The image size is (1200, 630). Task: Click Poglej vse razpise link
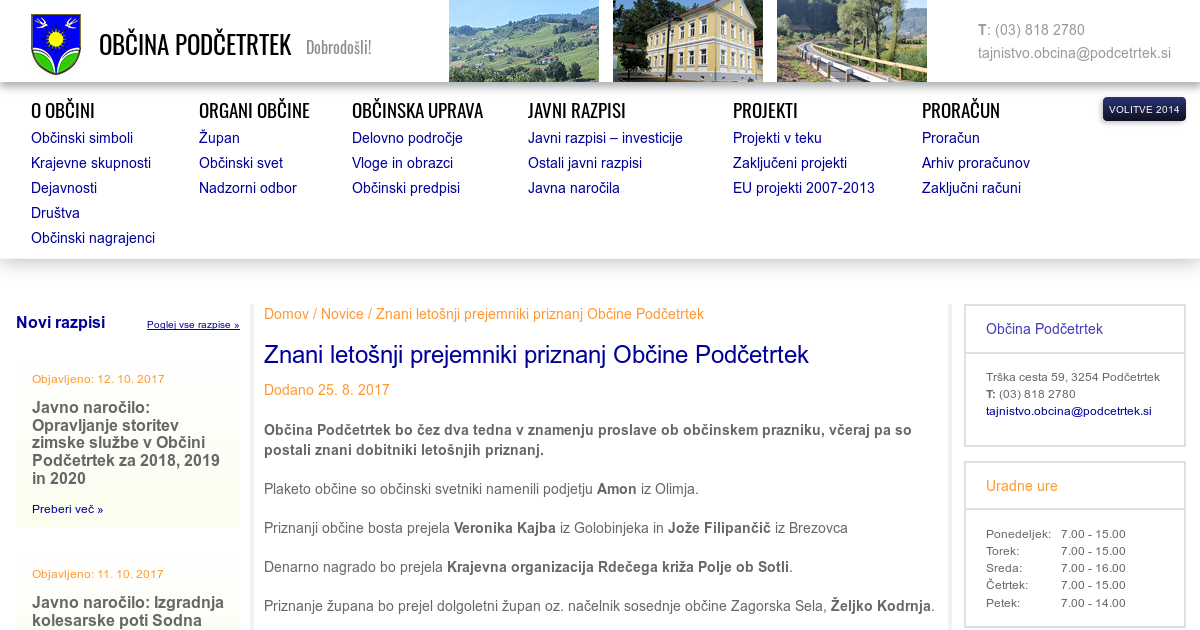(x=193, y=325)
